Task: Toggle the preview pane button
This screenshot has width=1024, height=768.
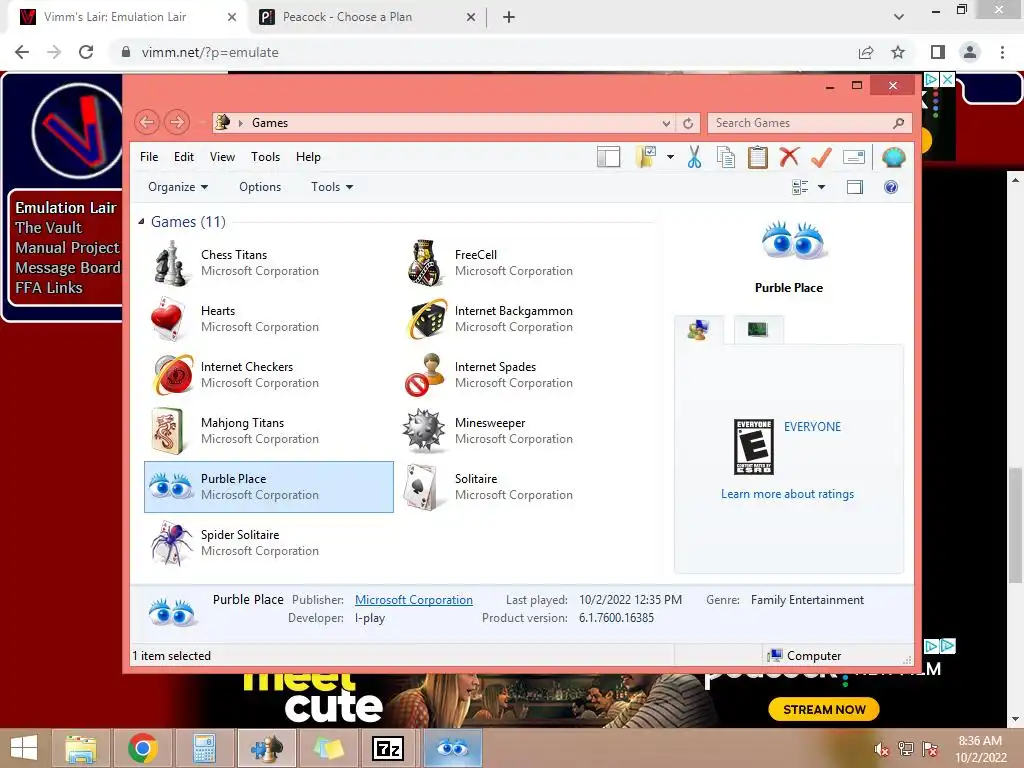Action: 855,187
